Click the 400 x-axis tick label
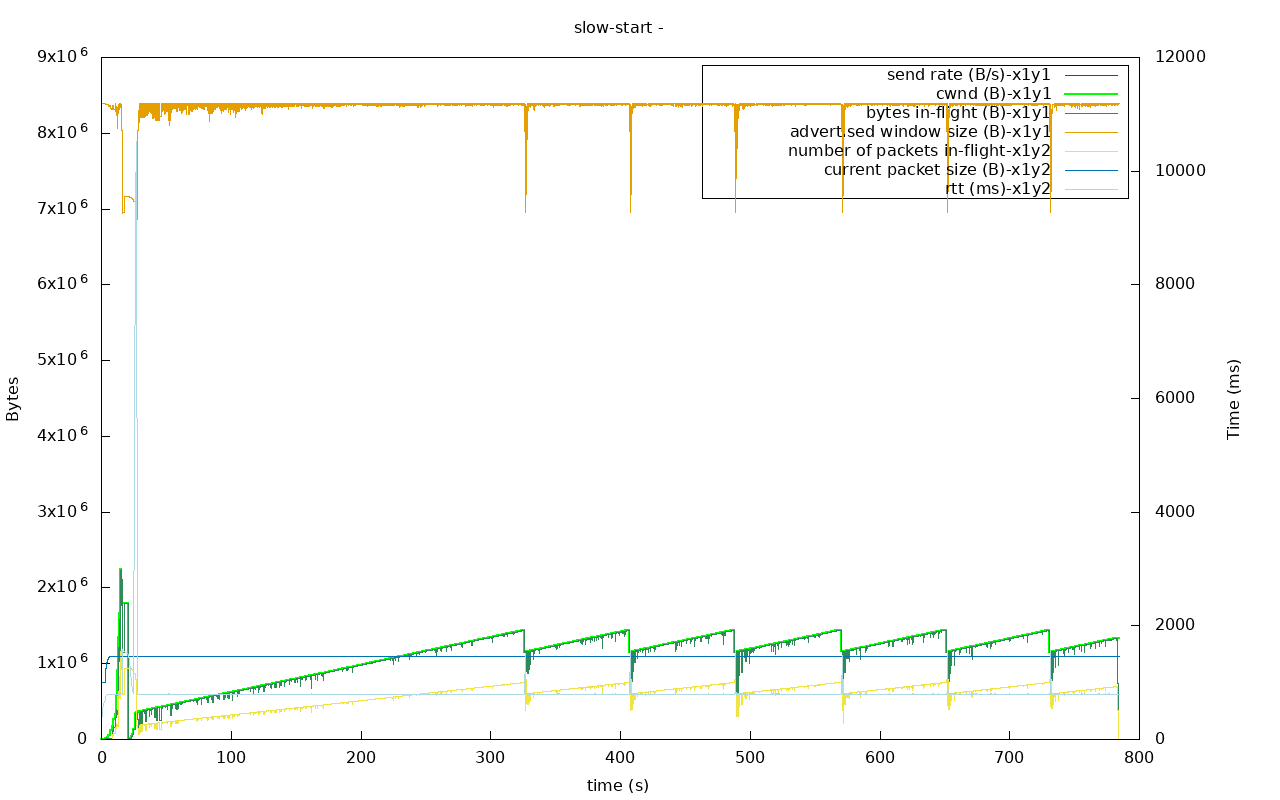 click(620, 759)
